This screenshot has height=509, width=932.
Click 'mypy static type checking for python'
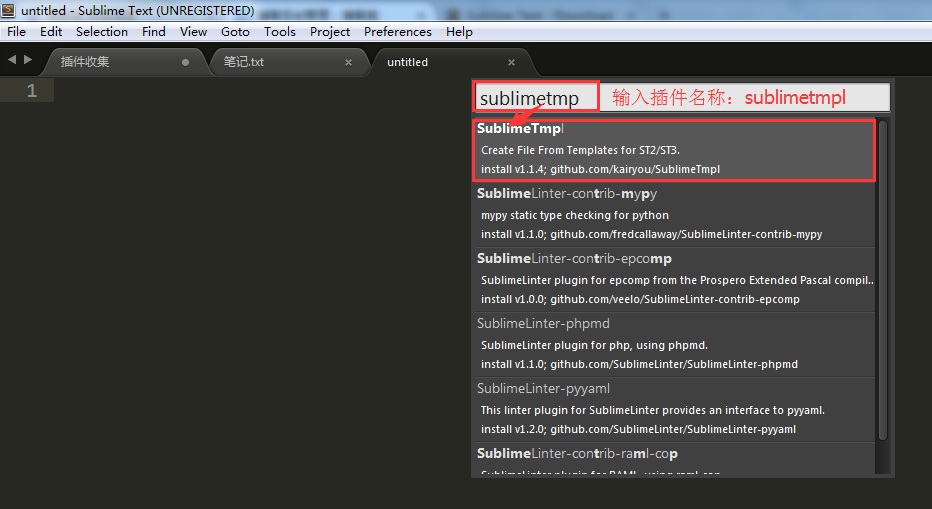tap(575, 215)
